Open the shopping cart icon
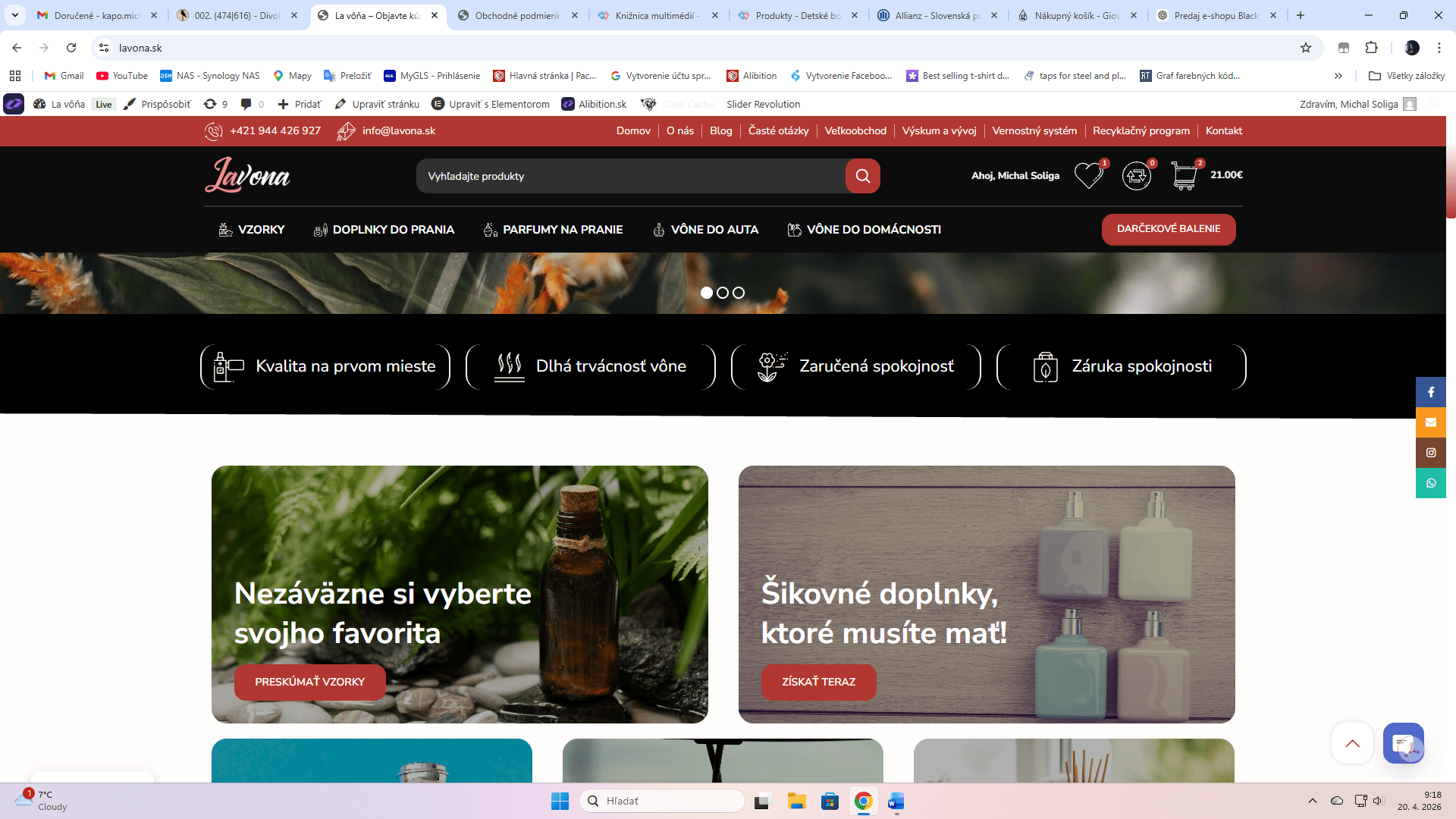 1184,176
